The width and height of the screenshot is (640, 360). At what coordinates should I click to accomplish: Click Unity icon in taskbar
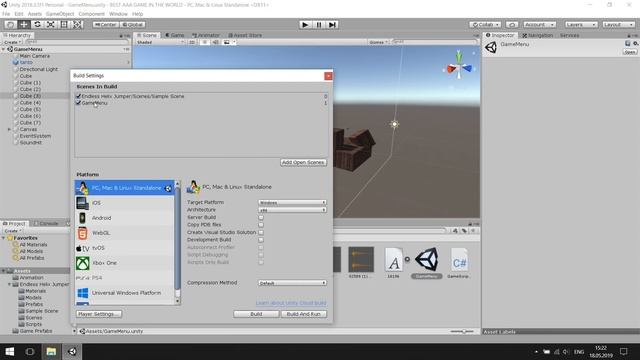72,351
